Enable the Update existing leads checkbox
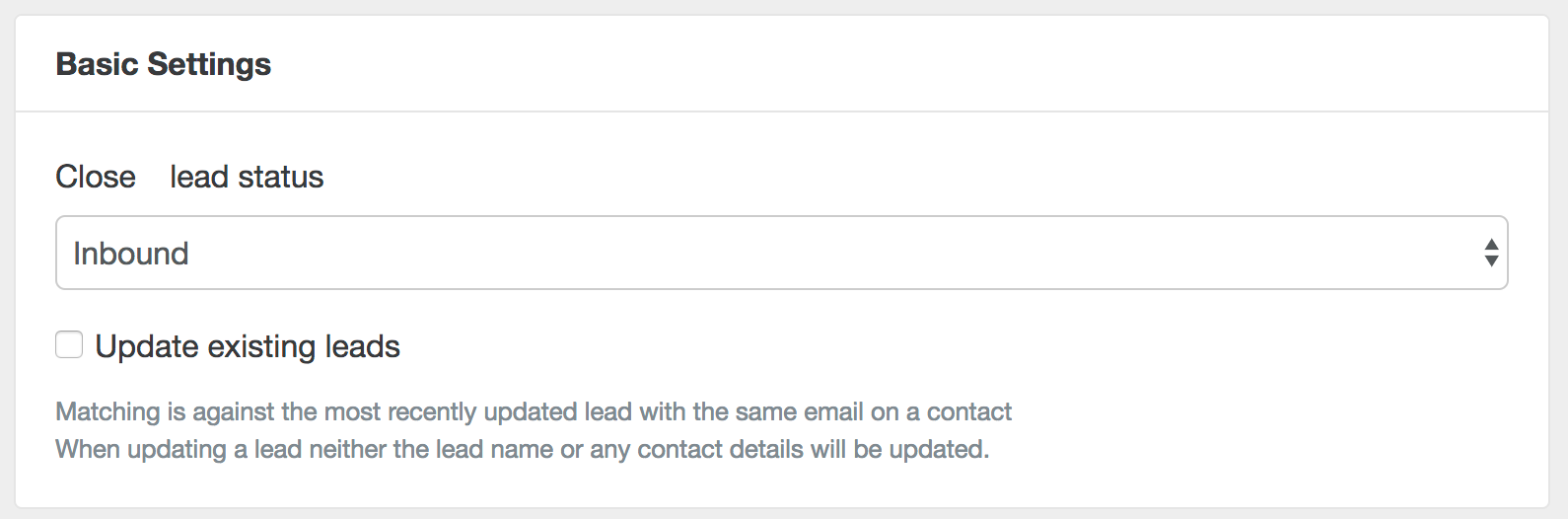1568x519 pixels. click(69, 345)
